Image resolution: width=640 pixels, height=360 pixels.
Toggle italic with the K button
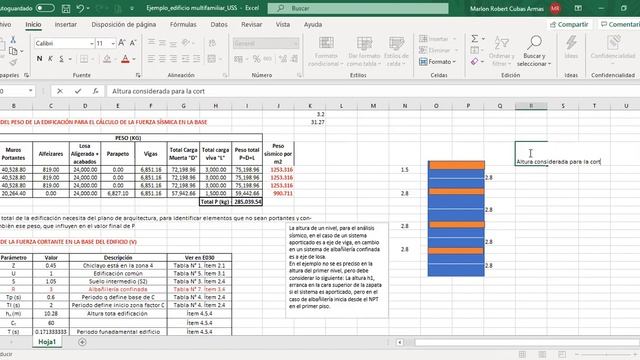pos(50,59)
